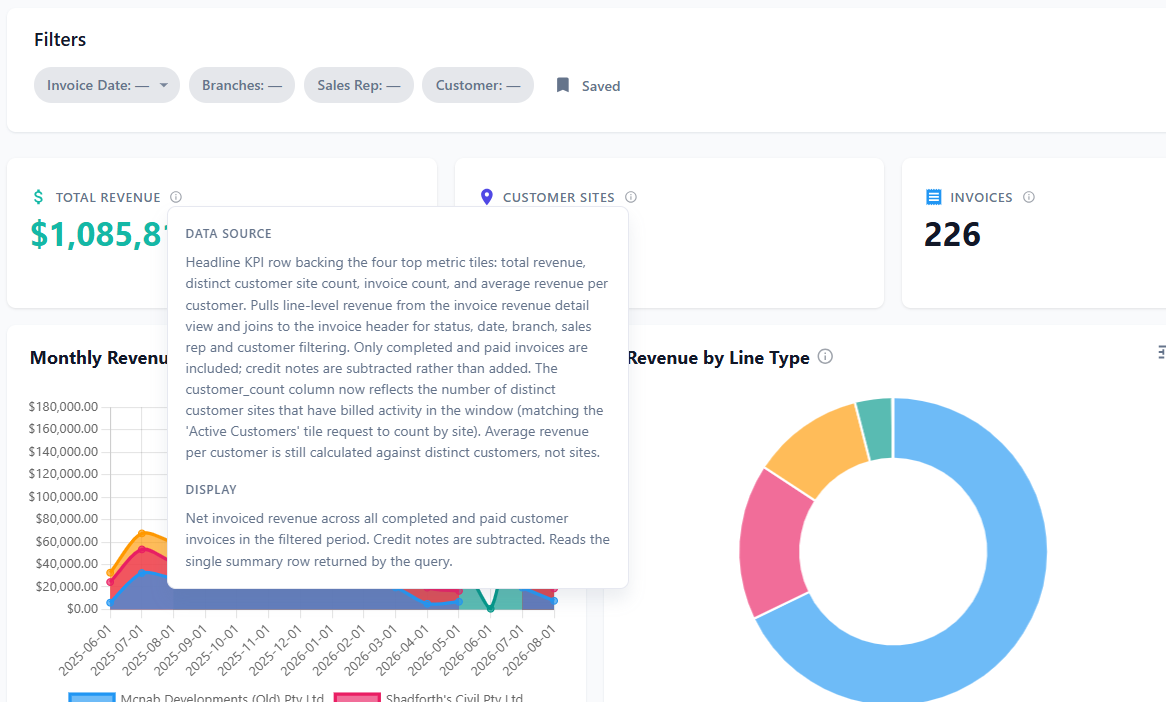The image size is (1166, 702).
Task: Click the DATA SOURCE tooltip heading
Action: [x=228, y=234]
